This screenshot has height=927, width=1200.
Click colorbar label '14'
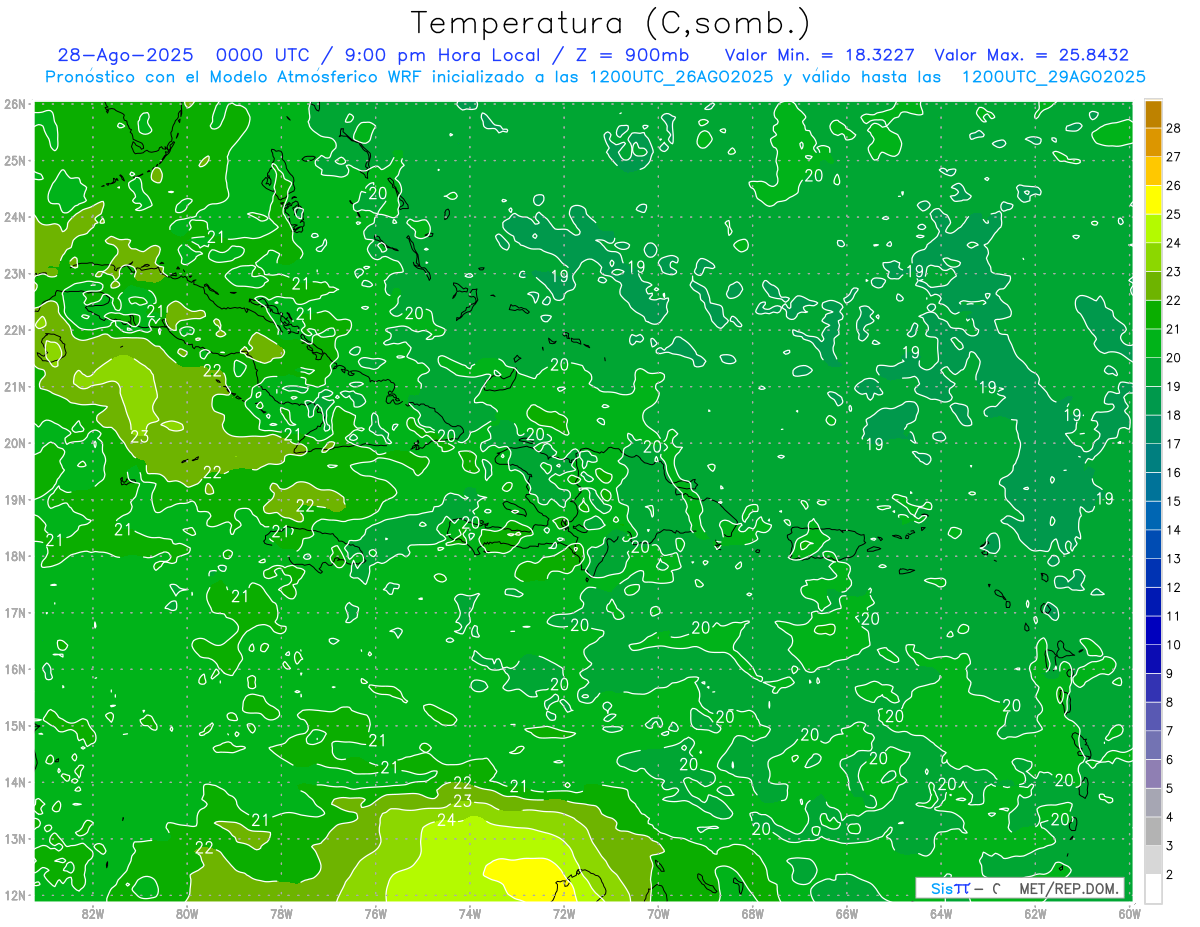[1174, 530]
